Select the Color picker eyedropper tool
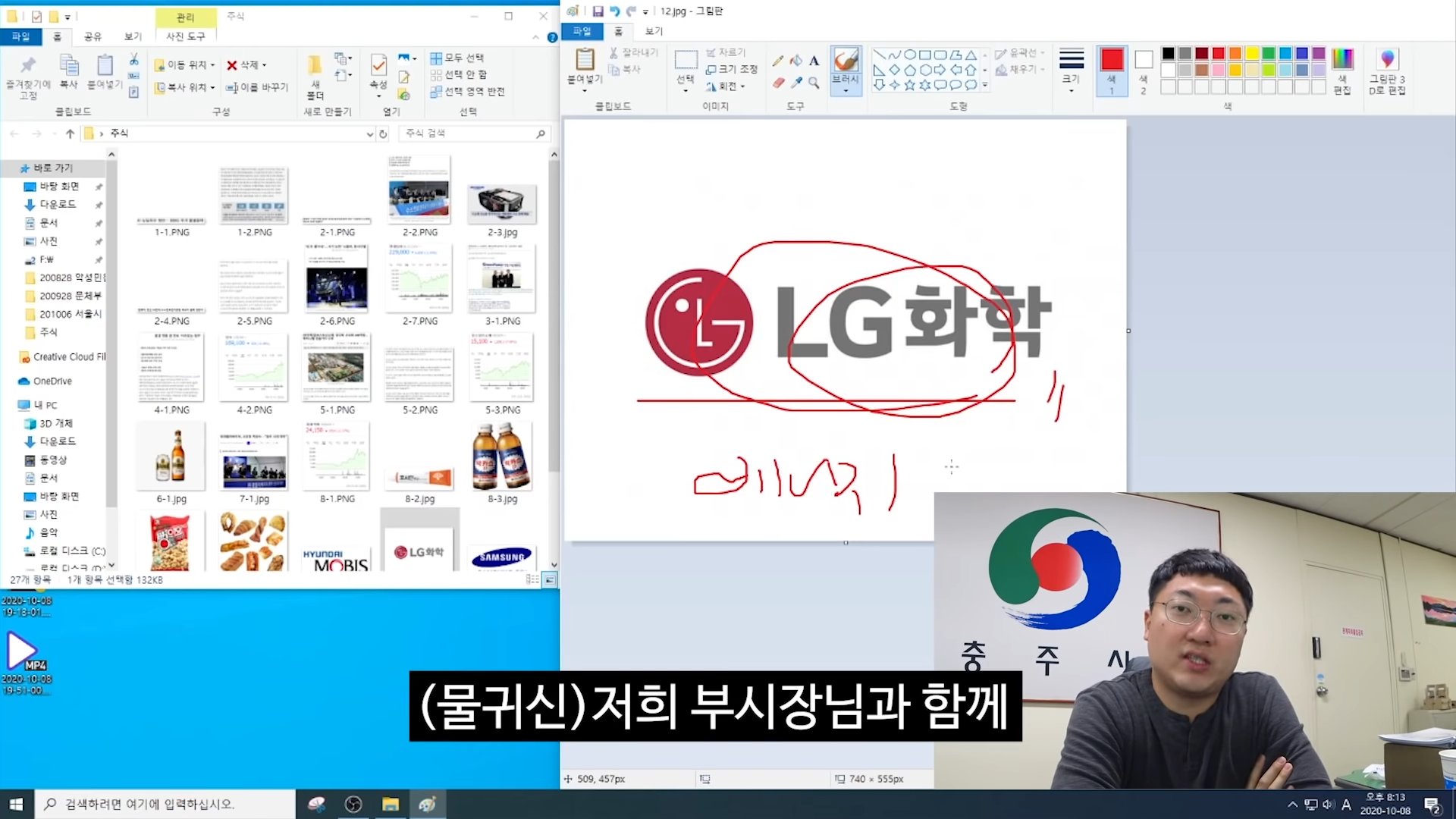The height and width of the screenshot is (819, 1456). click(795, 83)
